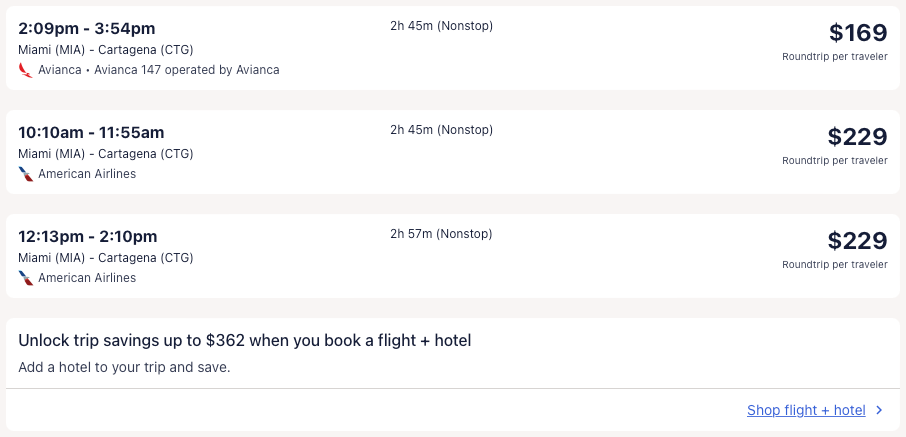Click the American Airlines name on 10:10am flight

pyautogui.click(x=87, y=174)
